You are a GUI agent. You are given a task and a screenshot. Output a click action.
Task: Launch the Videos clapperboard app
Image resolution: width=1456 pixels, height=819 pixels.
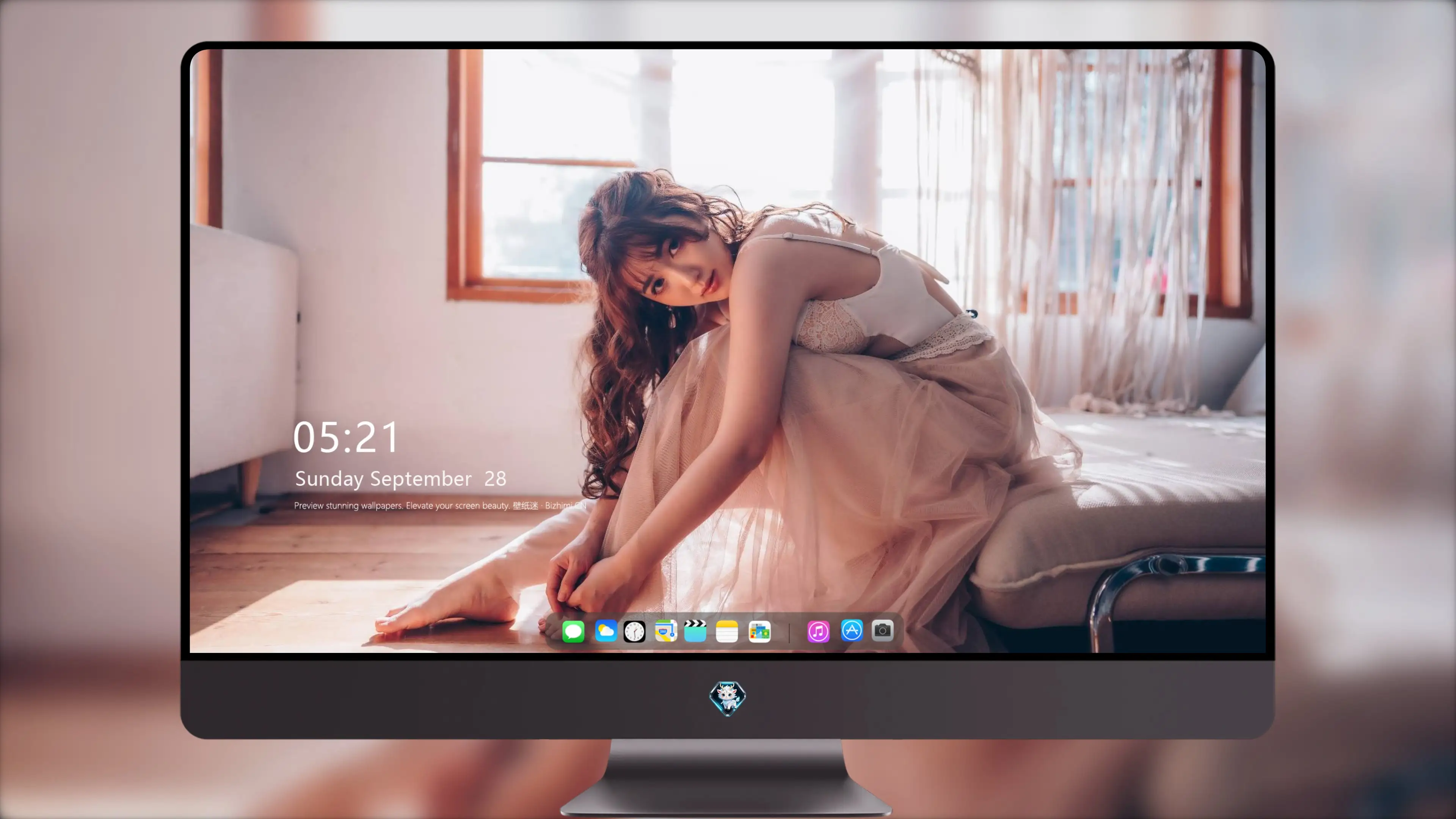(x=695, y=631)
